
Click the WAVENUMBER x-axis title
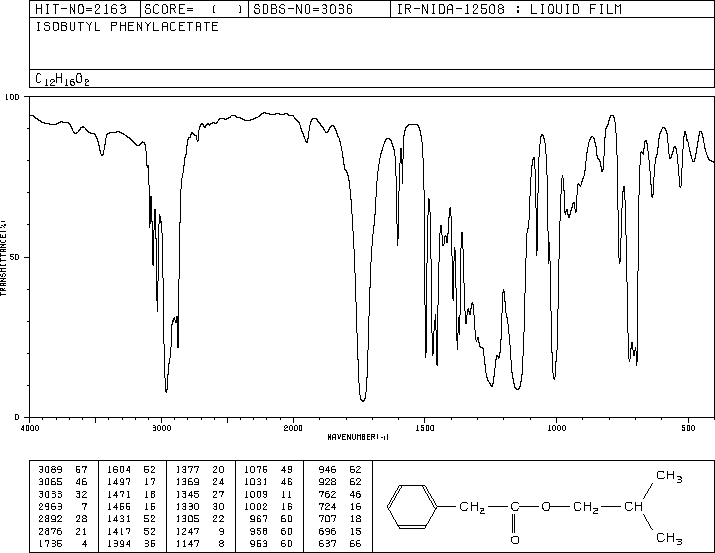click(x=358, y=437)
